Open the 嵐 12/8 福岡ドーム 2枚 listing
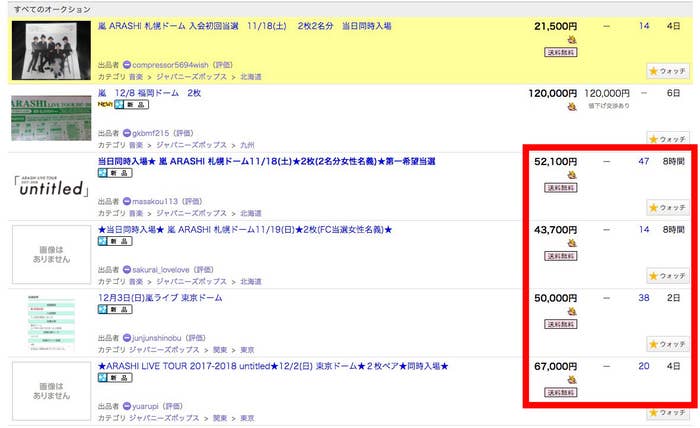This screenshot has width=700, height=428. (x=150, y=93)
